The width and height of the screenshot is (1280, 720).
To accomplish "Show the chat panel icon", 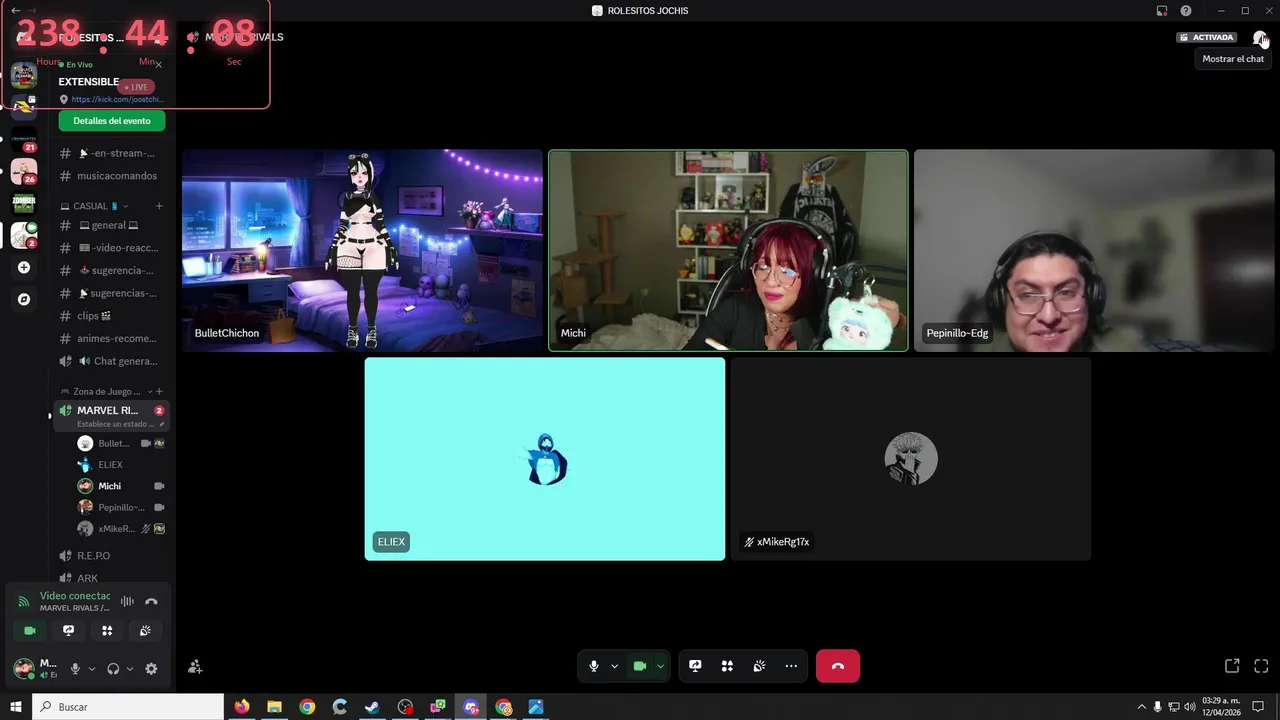I will point(1259,38).
